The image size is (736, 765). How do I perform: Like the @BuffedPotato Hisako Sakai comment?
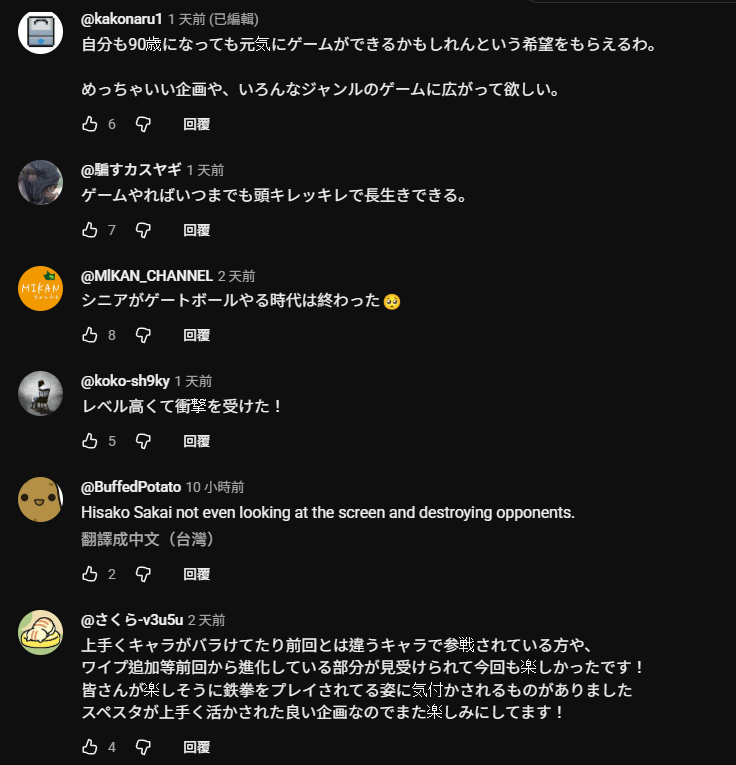(90, 574)
